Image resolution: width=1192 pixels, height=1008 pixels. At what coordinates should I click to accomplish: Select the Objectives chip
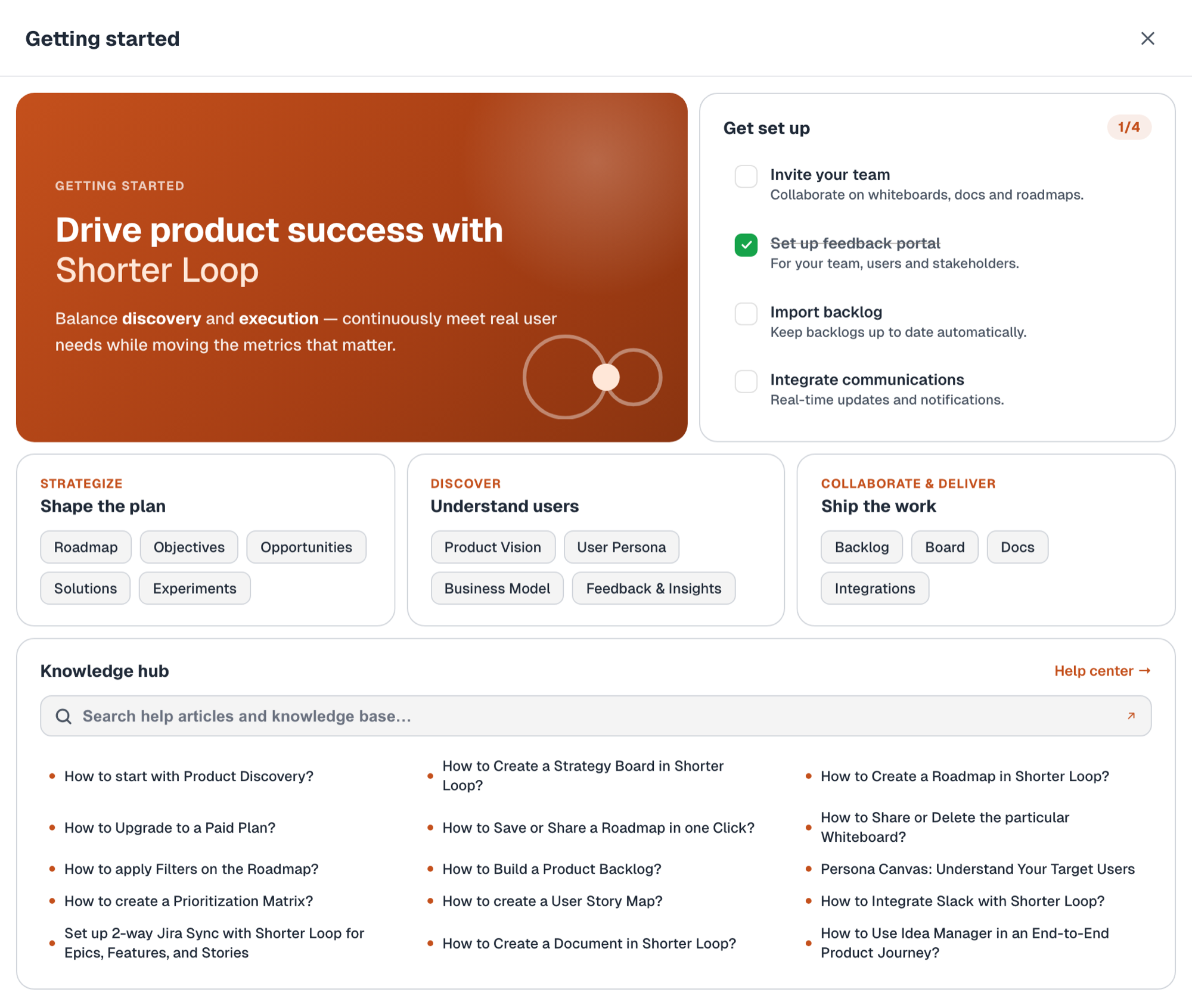coord(189,547)
